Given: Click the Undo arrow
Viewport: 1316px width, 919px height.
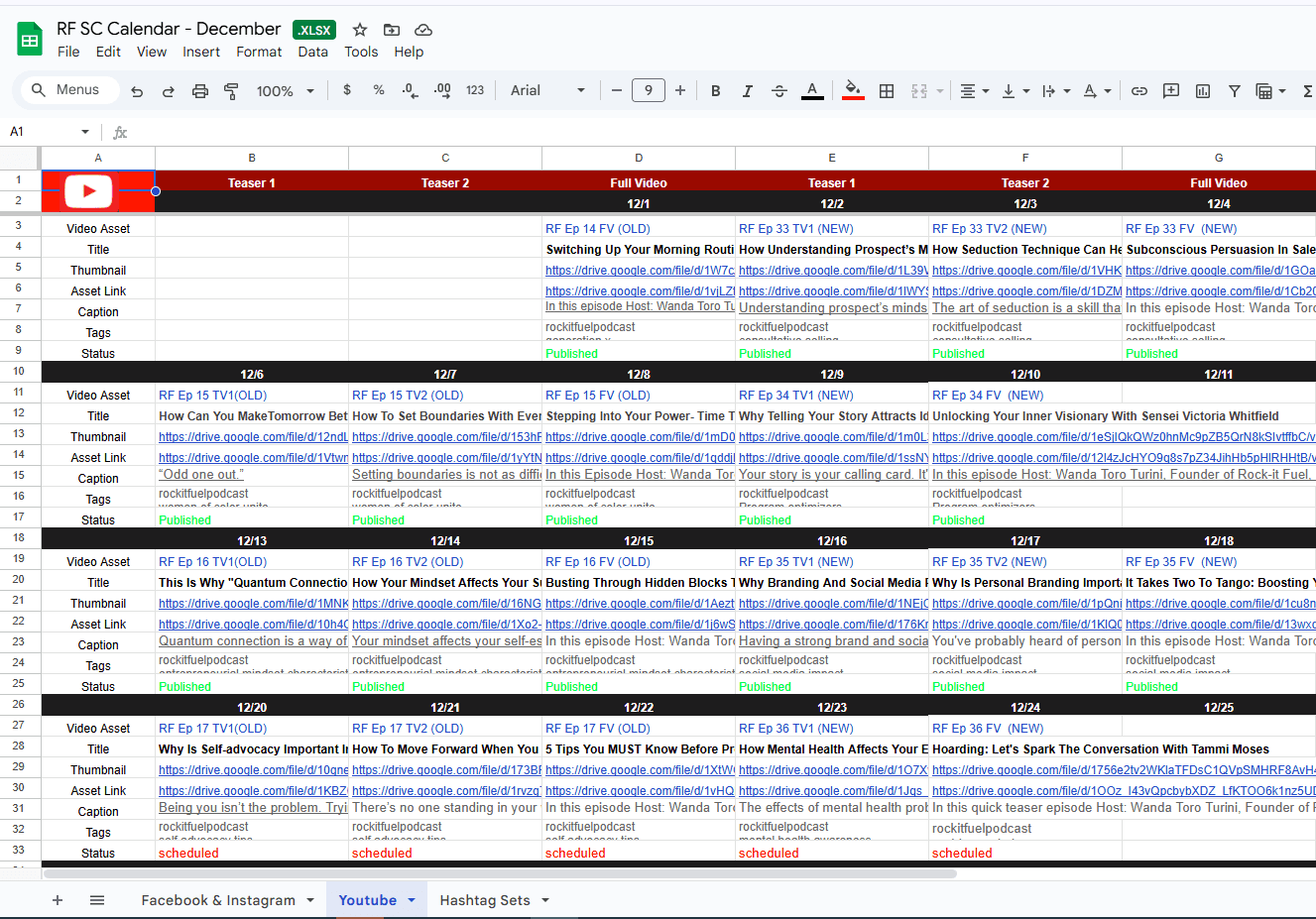Looking at the screenshot, I should click(x=137, y=91).
